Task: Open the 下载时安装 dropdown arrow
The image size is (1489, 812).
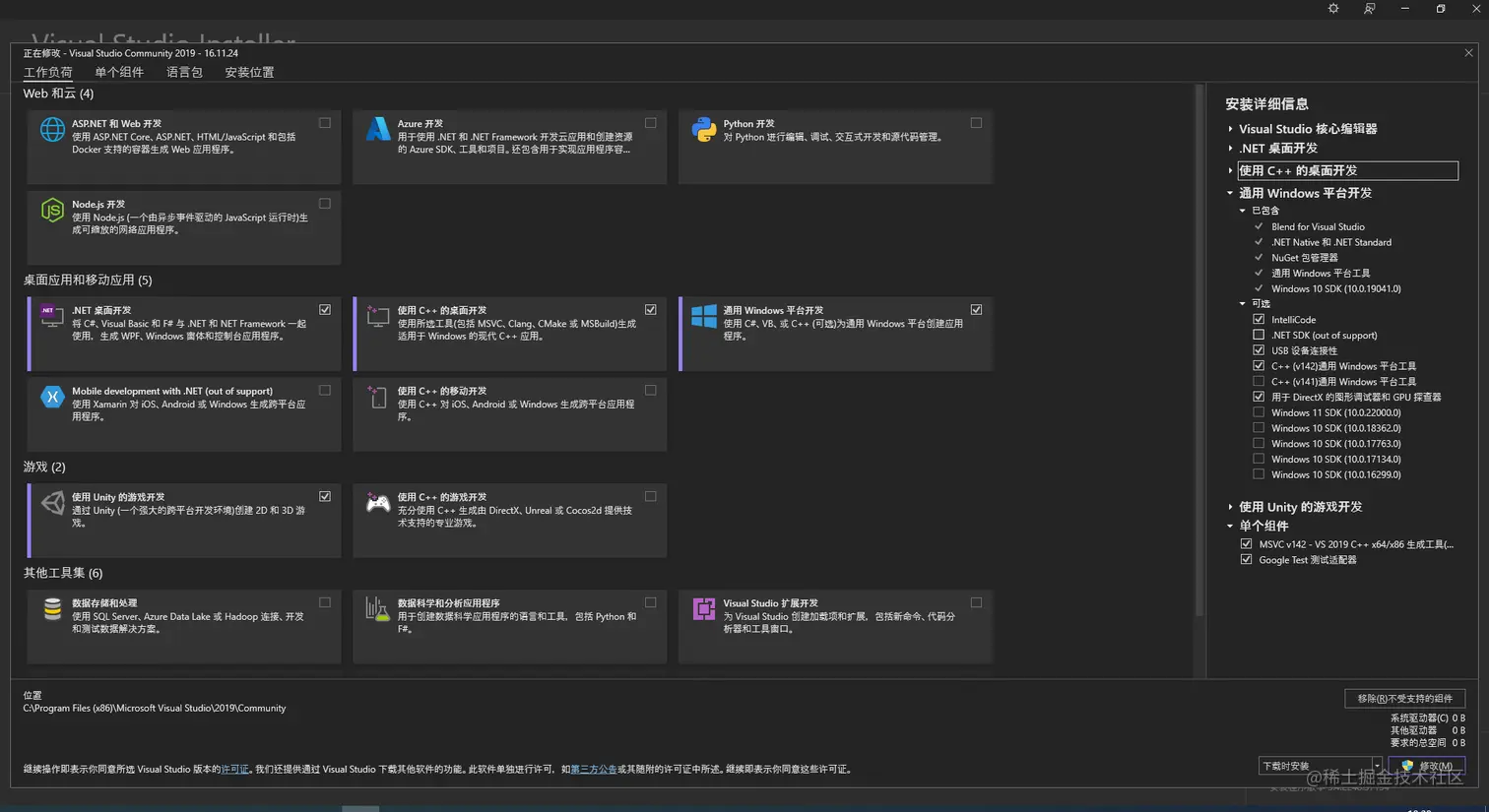Action: 1378,766
